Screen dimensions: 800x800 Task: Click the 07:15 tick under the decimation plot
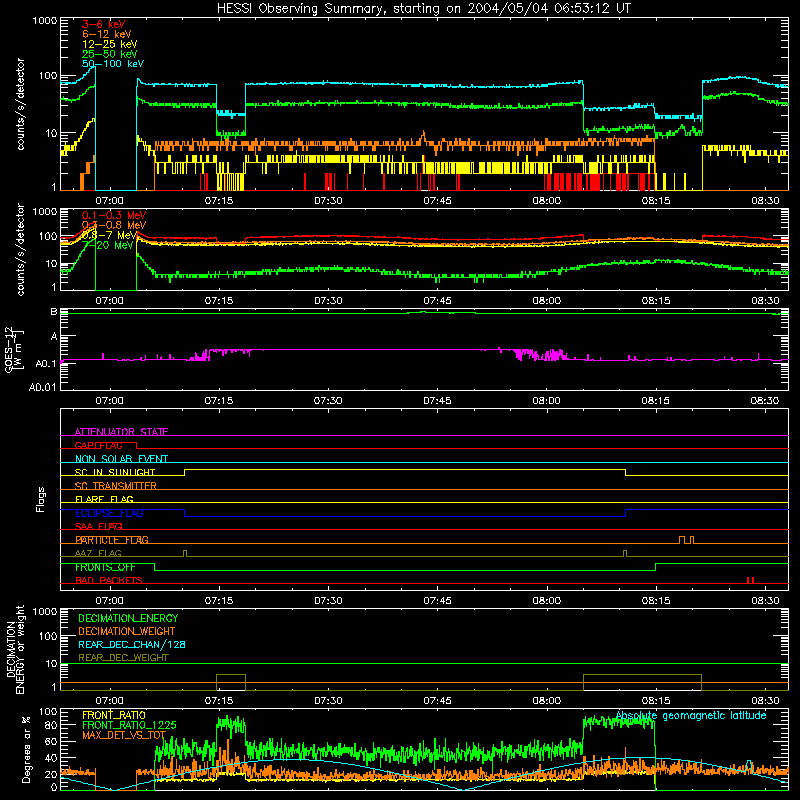pos(219,701)
